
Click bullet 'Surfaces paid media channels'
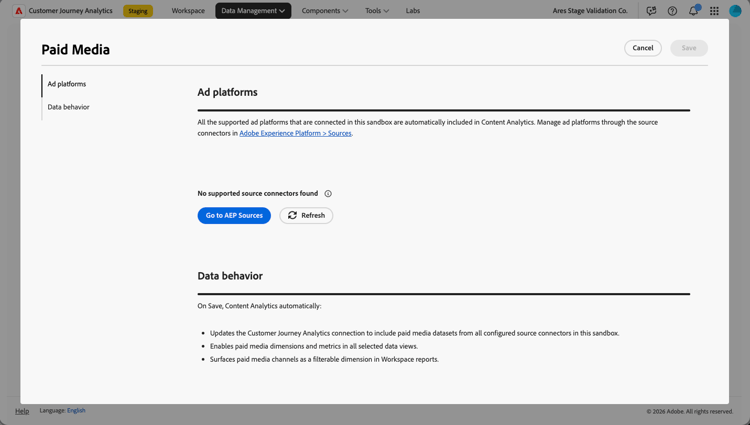click(x=324, y=360)
